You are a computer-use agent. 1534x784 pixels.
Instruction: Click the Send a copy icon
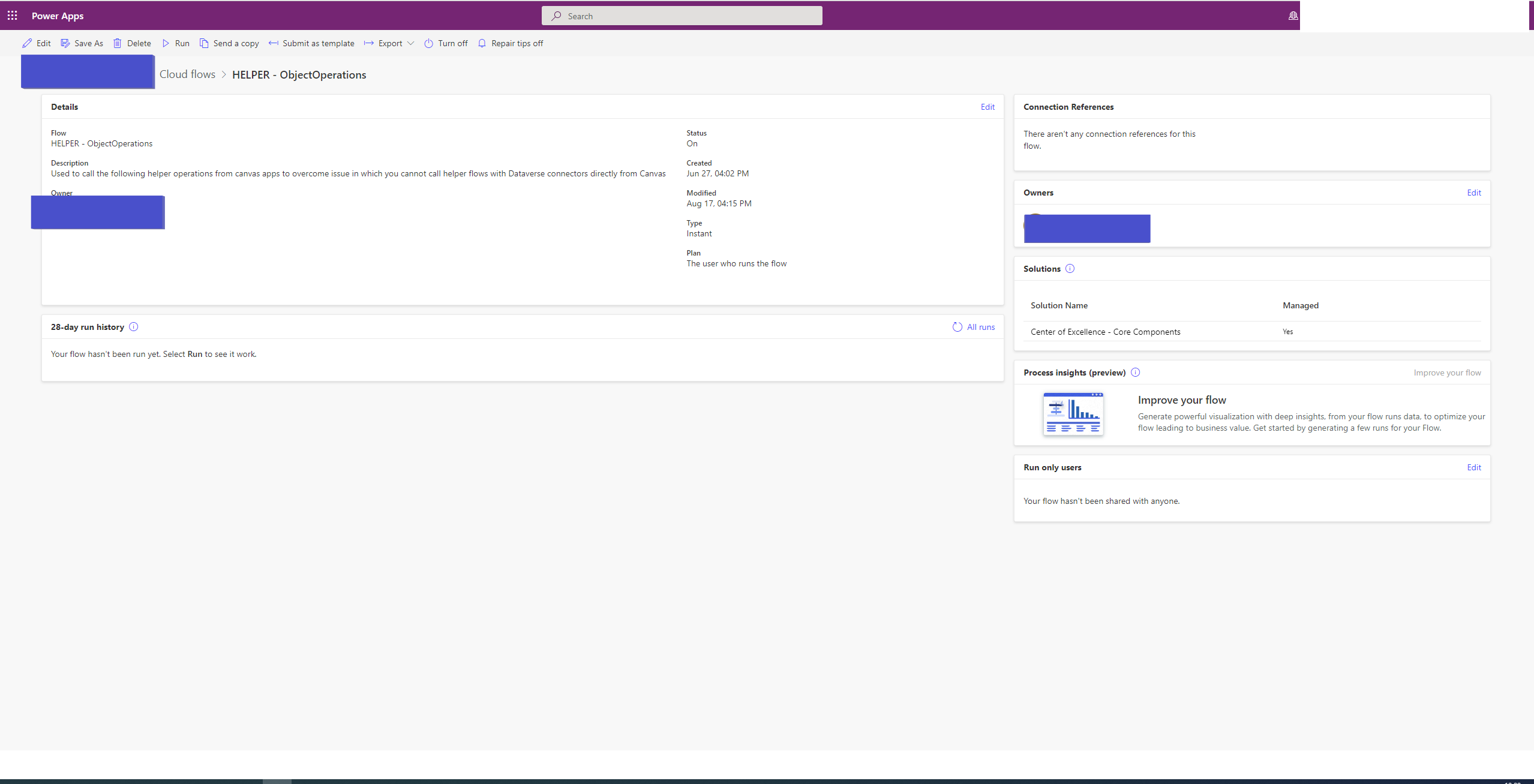(204, 43)
